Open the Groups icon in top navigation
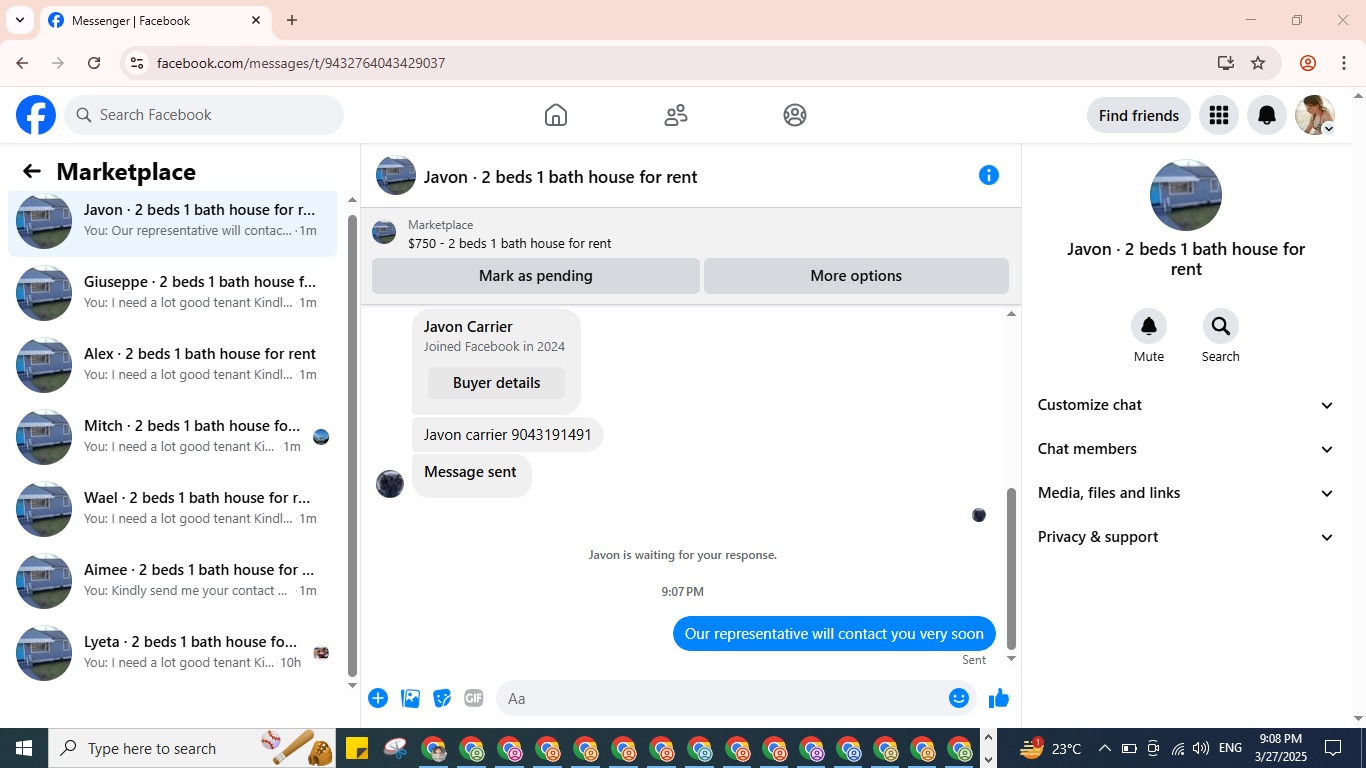This screenshot has width=1366, height=768. point(795,115)
